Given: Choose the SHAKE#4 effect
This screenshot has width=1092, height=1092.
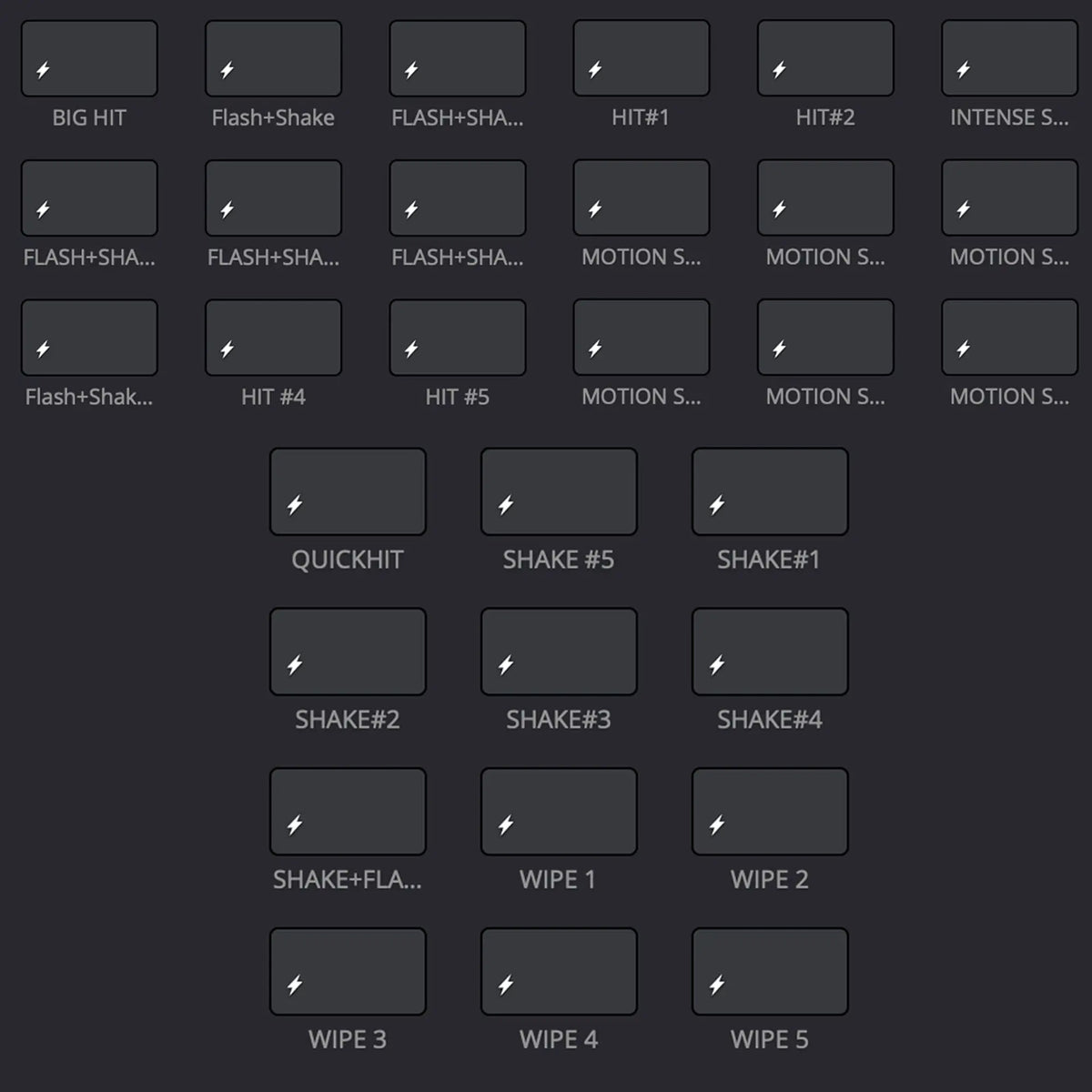Looking at the screenshot, I should pyautogui.click(x=770, y=651).
